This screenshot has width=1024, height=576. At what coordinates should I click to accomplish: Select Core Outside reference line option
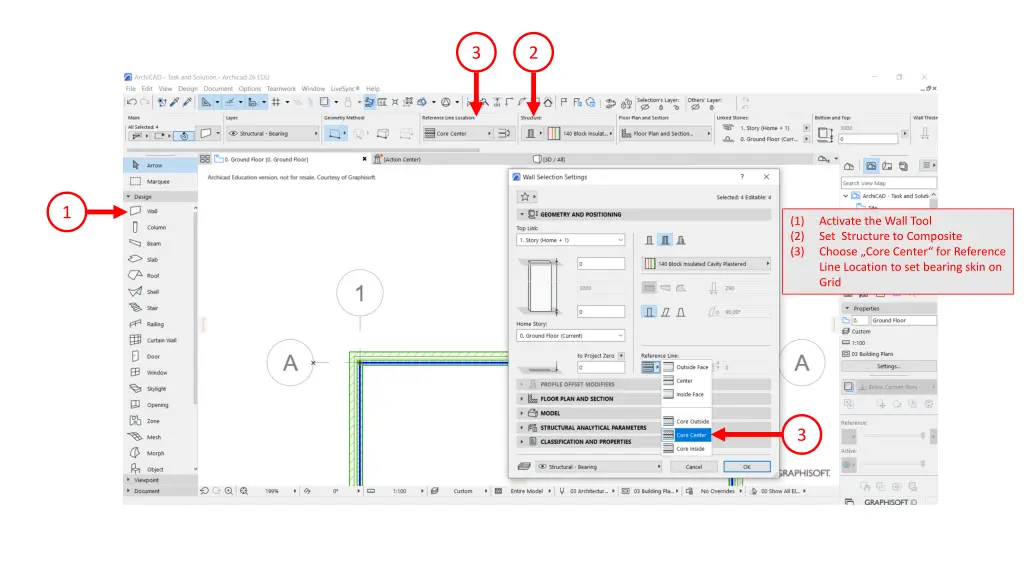point(686,421)
